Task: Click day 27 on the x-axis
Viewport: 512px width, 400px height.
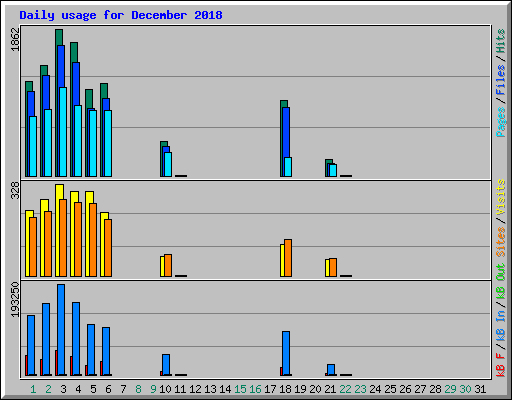Action: tap(420, 389)
